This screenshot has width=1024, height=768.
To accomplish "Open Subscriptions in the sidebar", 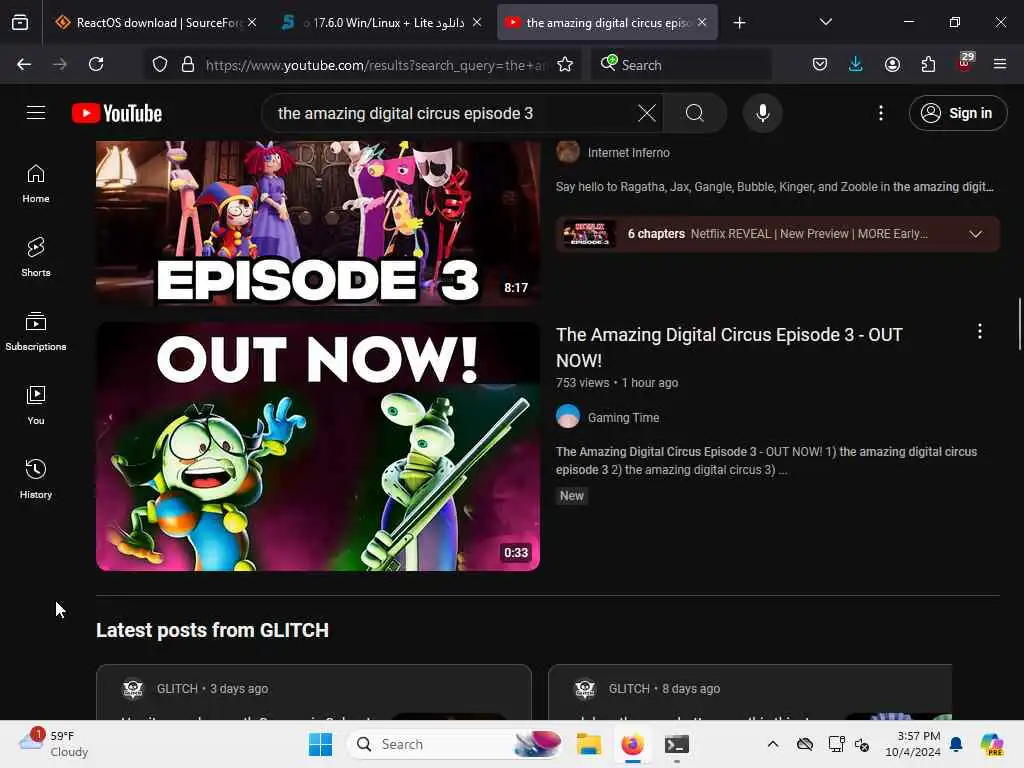I will 36,331.
